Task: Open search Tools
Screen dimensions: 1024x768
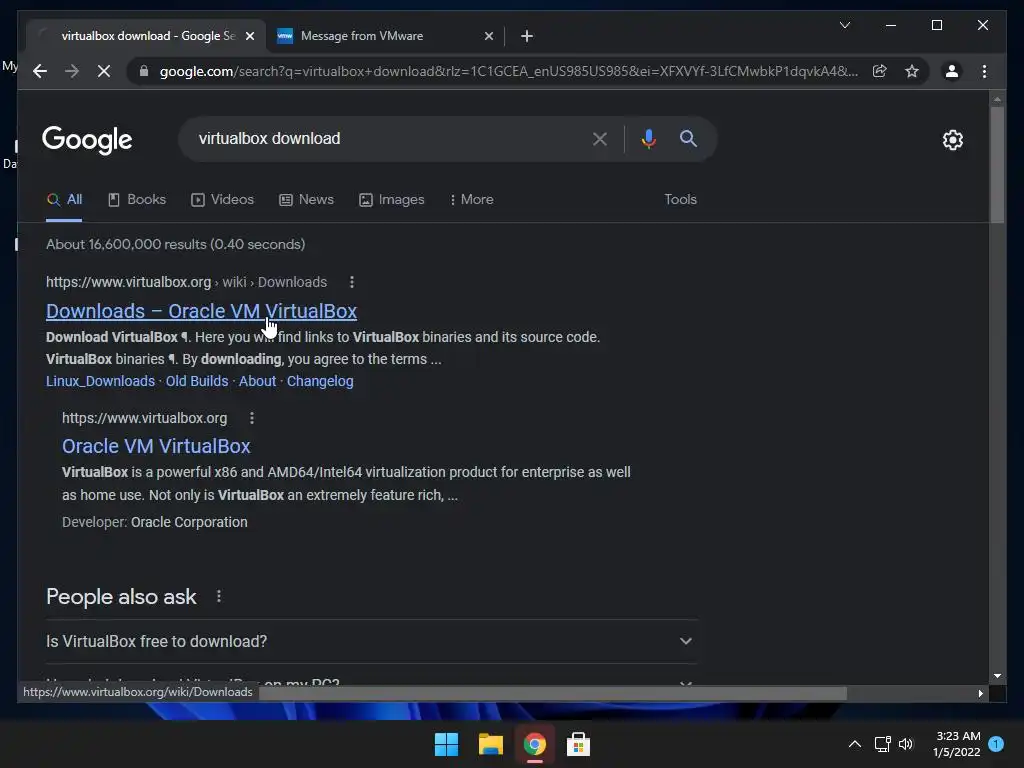Action: coord(680,200)
